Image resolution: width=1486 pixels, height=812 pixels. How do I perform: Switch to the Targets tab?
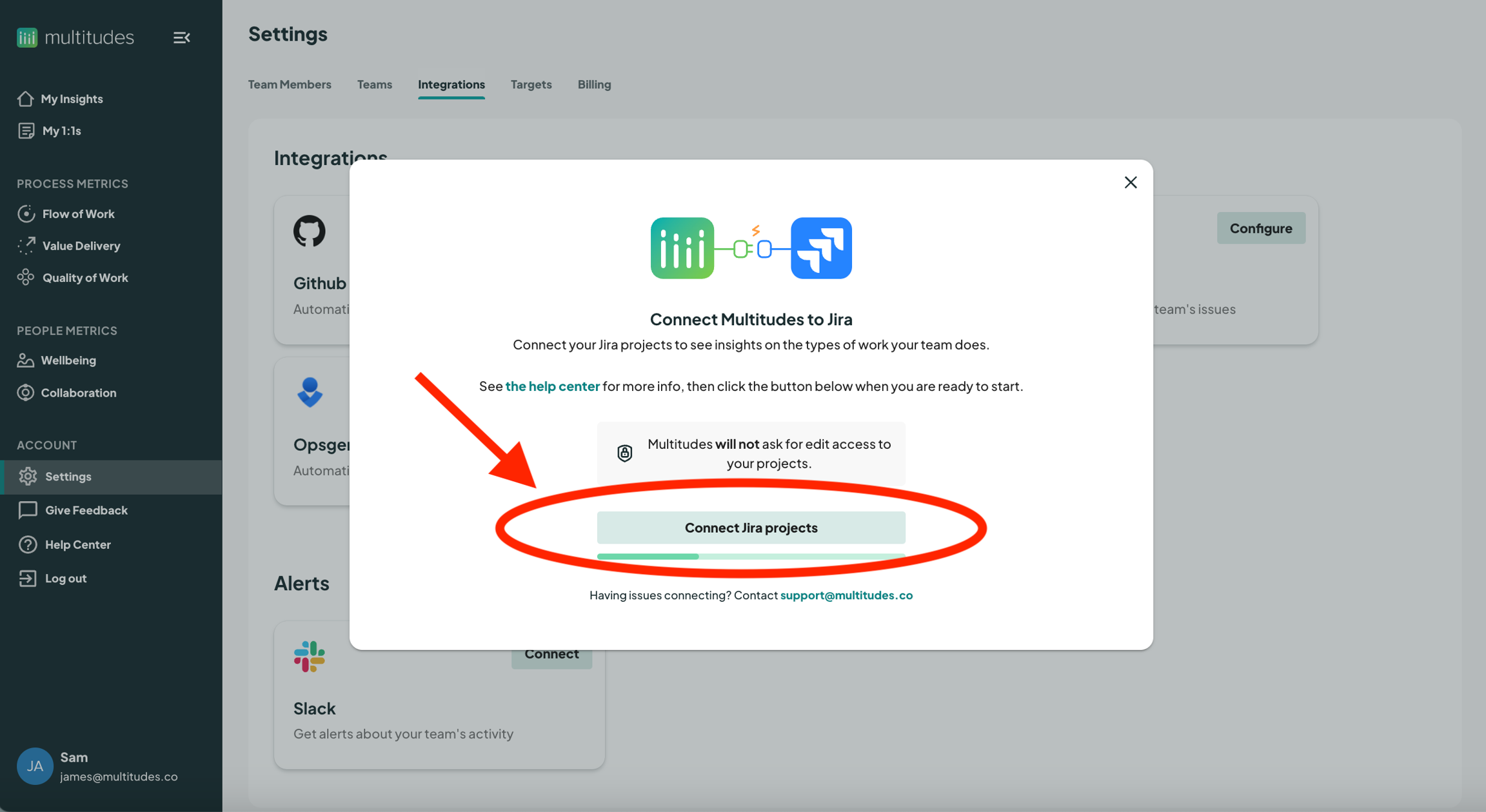(x=531, y=84)
